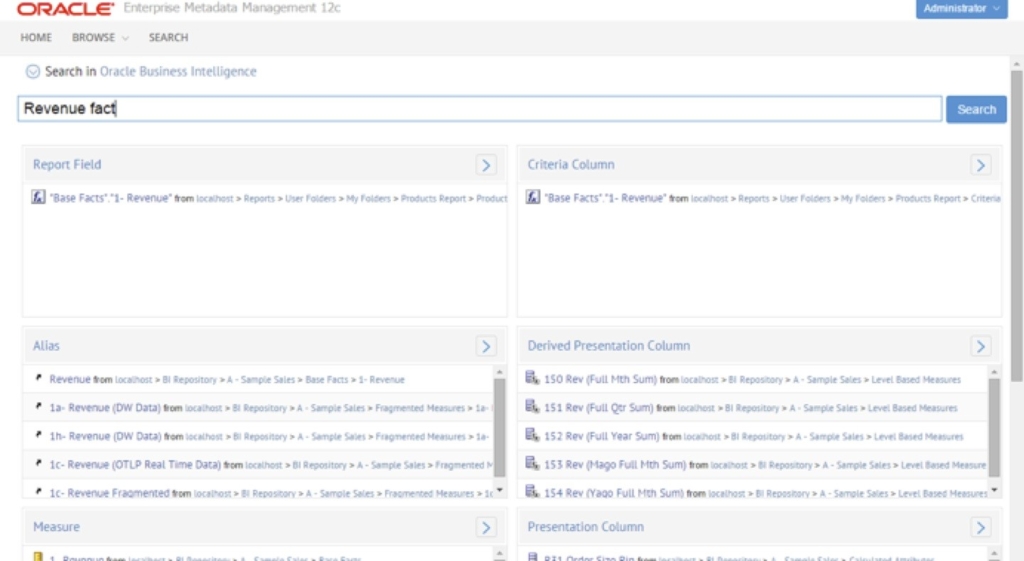Click Alias panel scrollbar thumb

pyautogui.click(x=500, y=428)
